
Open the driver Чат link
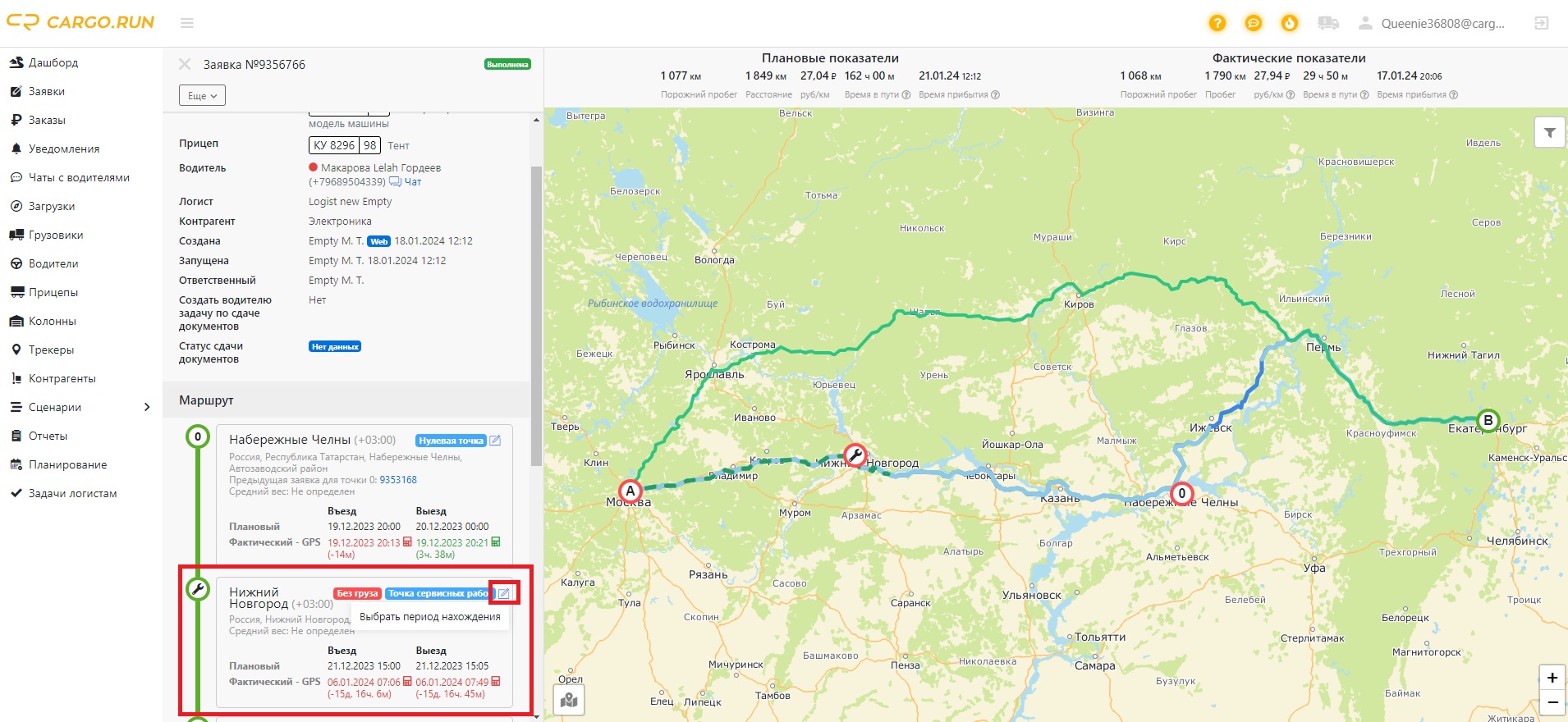click(412, 182)
